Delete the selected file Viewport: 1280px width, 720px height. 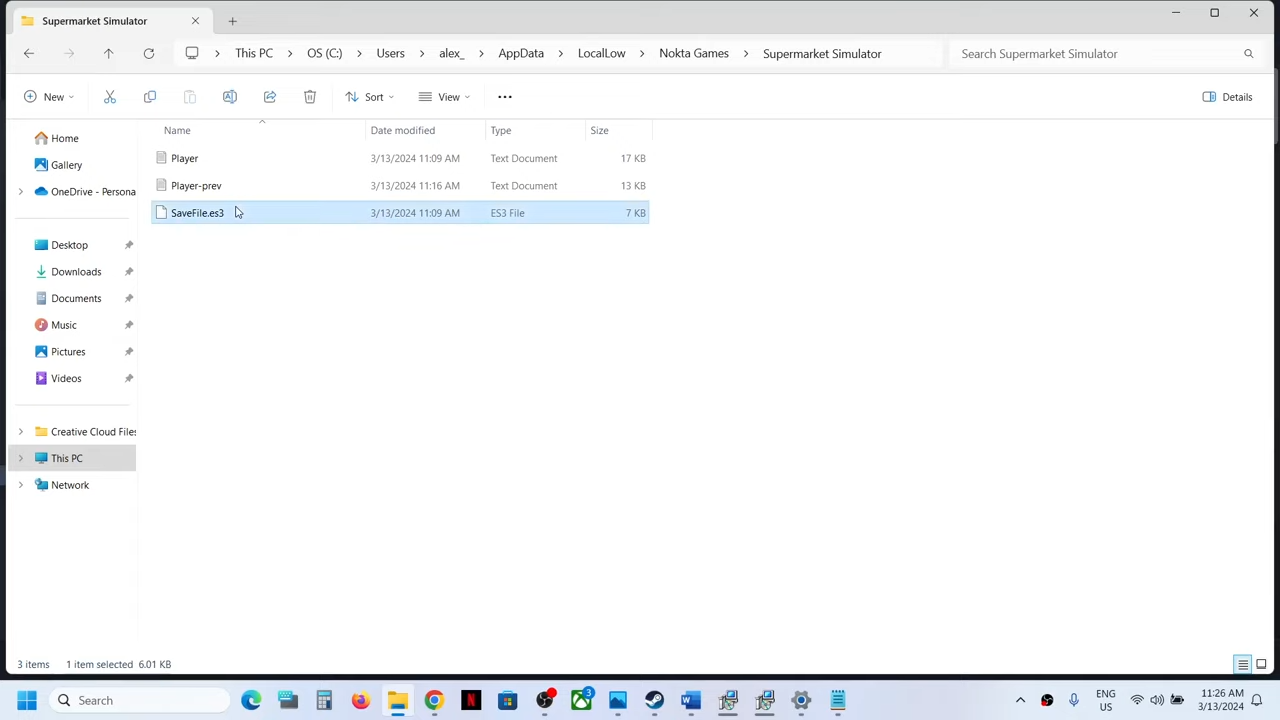pos(310,97)
